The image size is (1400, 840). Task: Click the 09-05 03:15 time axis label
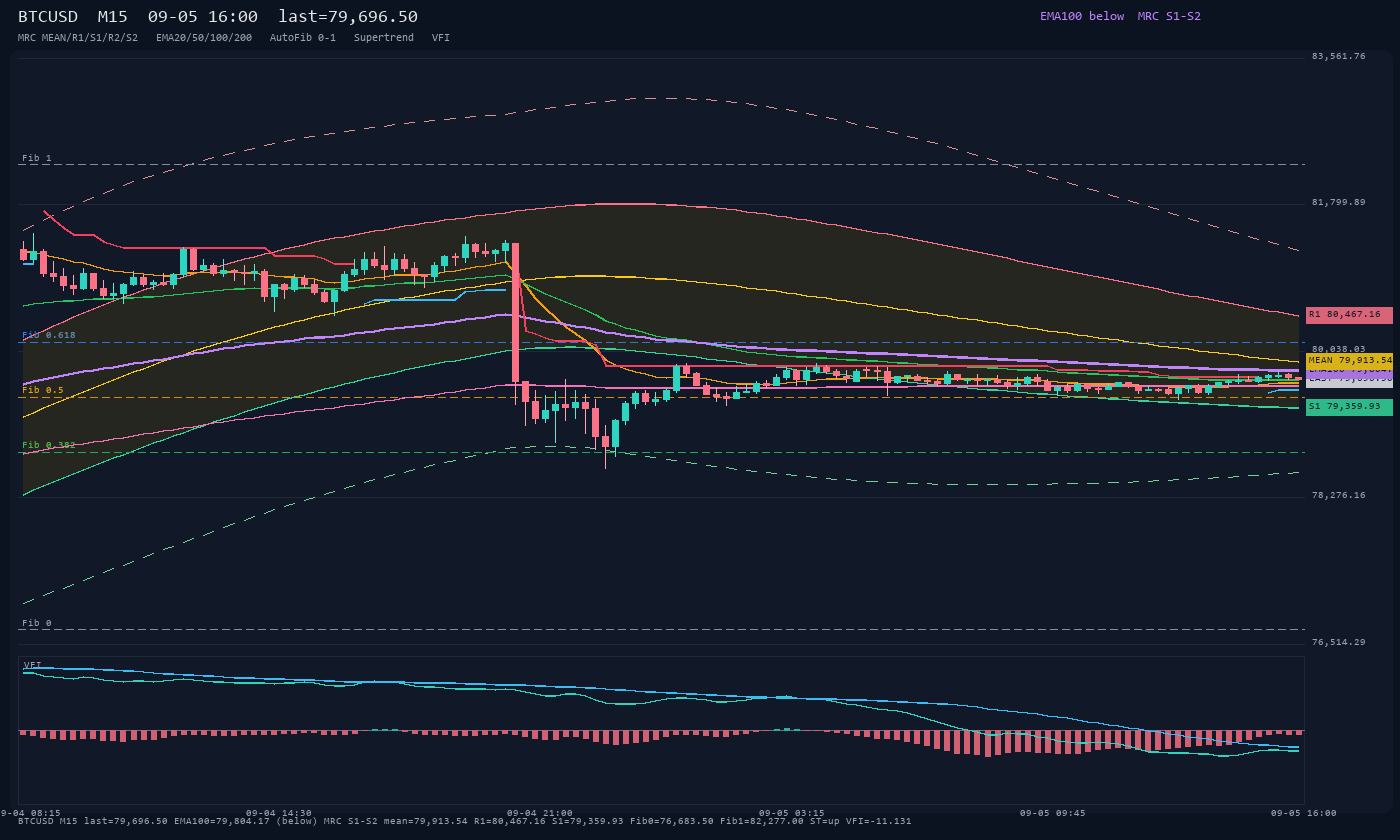pyautogui.click(x=792, y=813)
